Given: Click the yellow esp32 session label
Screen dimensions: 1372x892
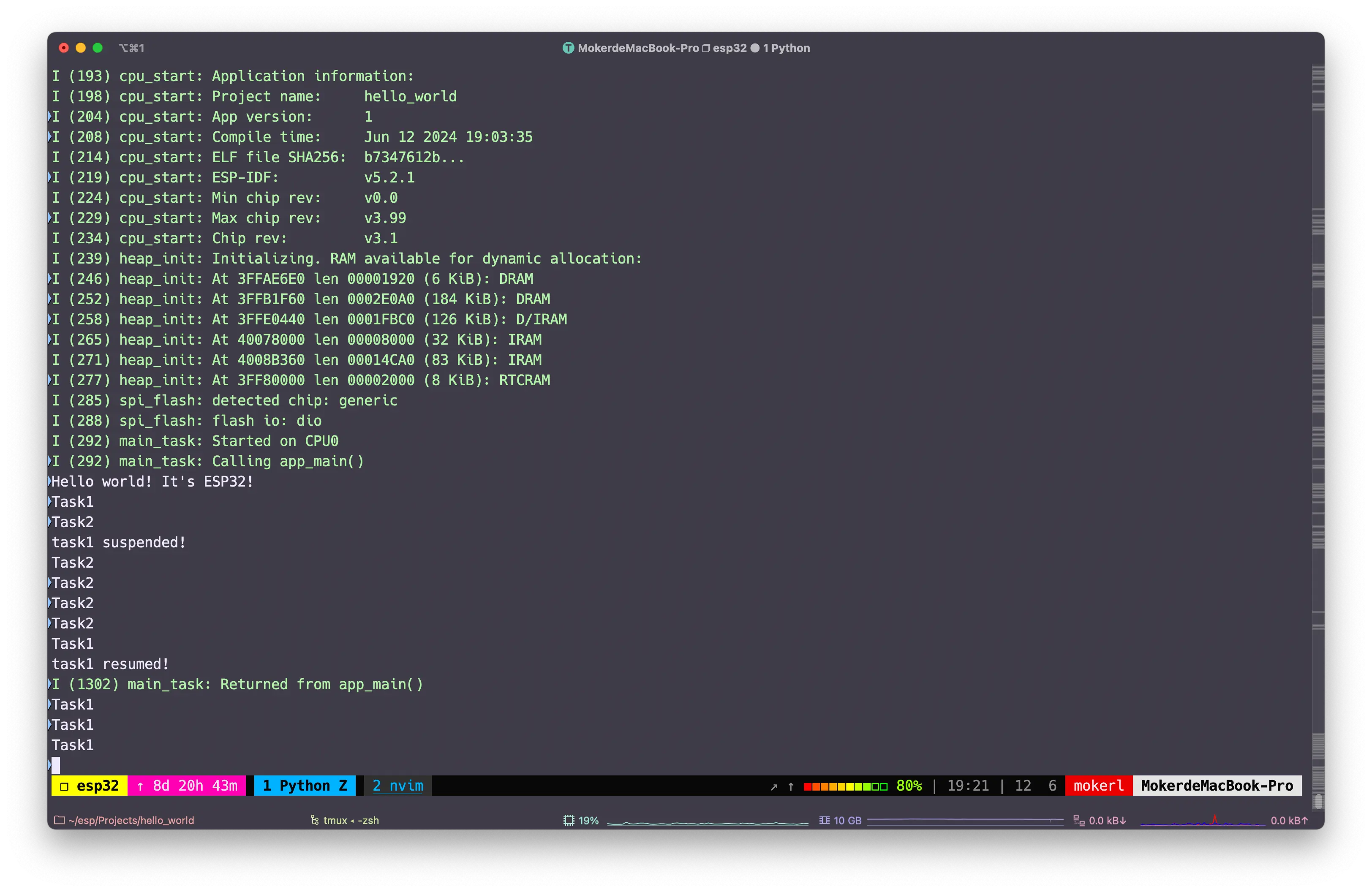Looking at the screenshot, I should coord(90,786).
